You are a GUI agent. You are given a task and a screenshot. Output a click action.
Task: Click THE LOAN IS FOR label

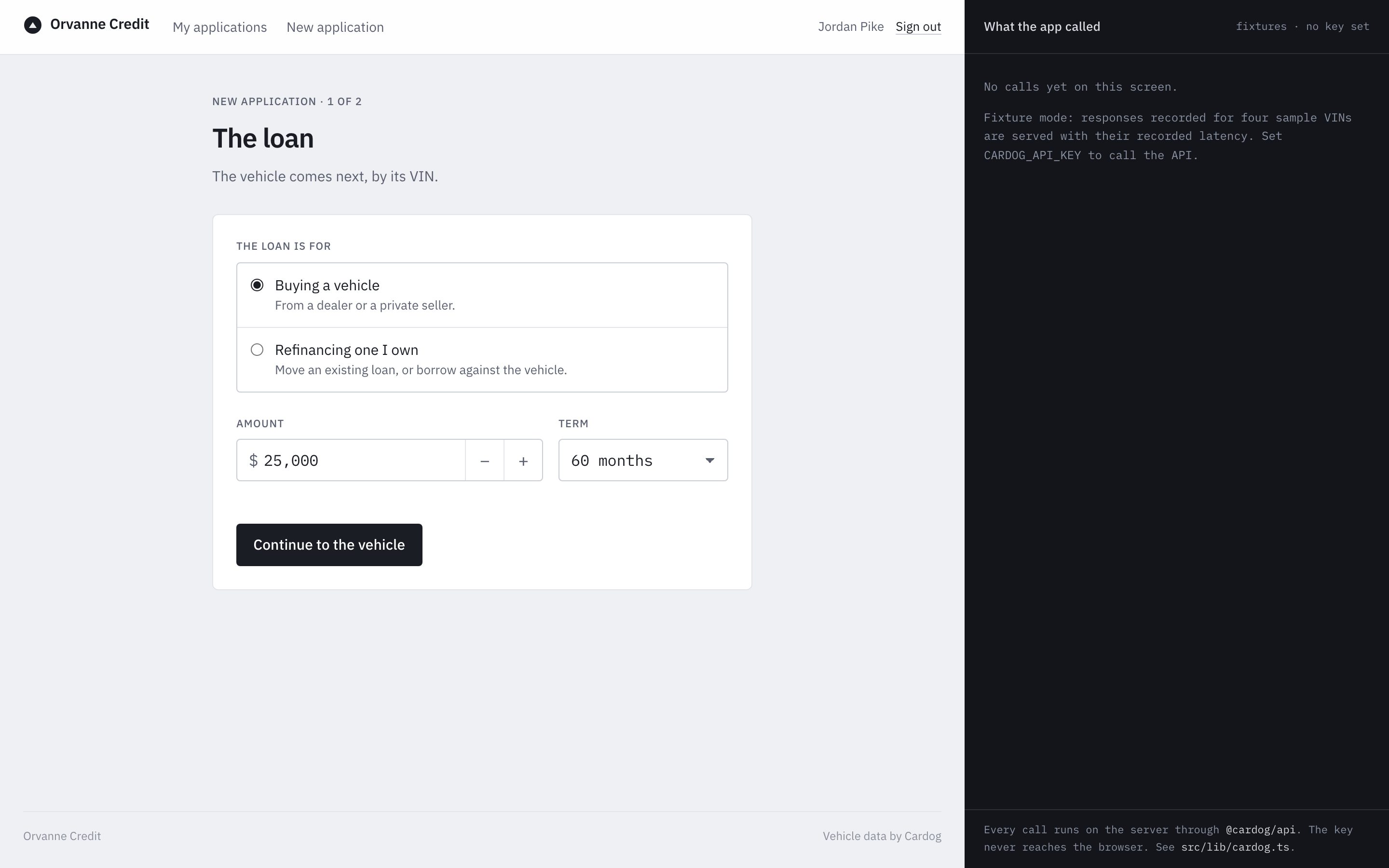tap(284, 246)
